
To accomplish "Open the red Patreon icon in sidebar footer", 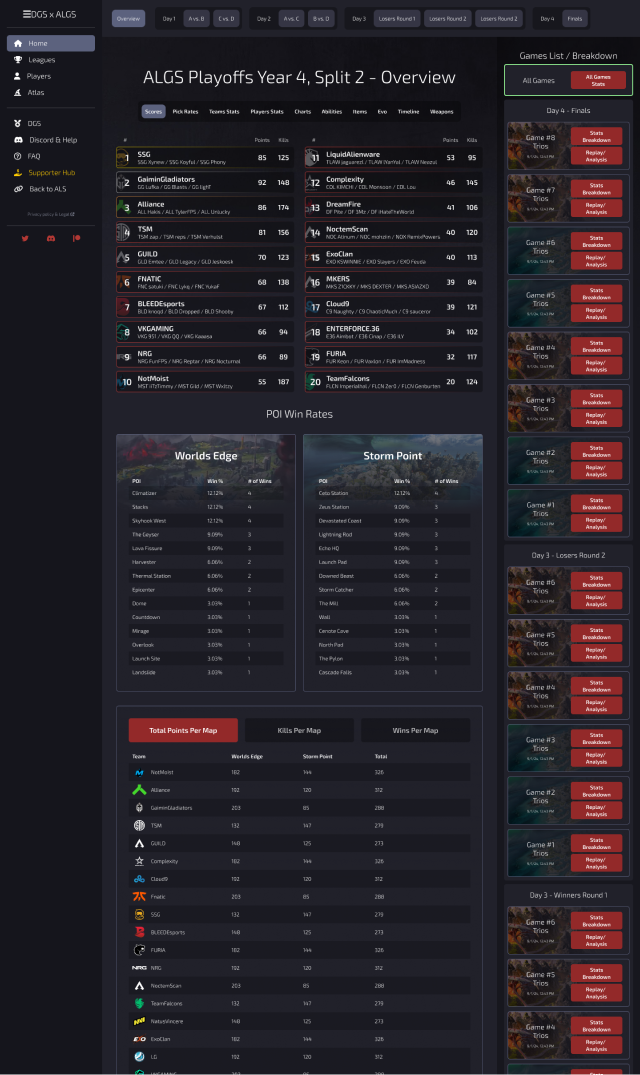I will click(76, 238).
